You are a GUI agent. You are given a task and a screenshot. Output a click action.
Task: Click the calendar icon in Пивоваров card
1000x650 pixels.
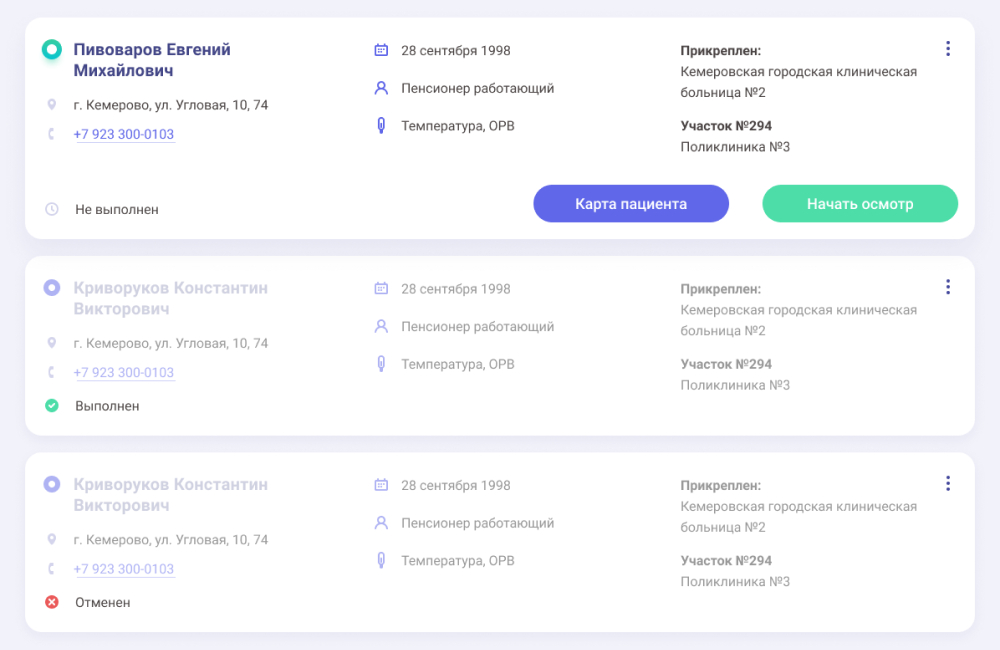tap(381, 50)
